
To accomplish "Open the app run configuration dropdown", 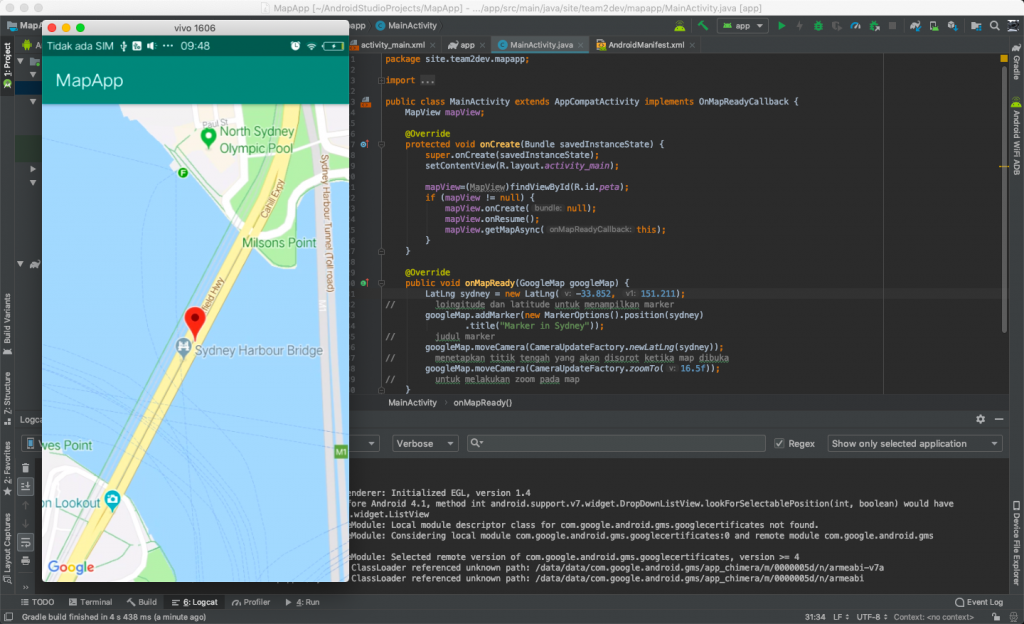I will pos(743,26).
